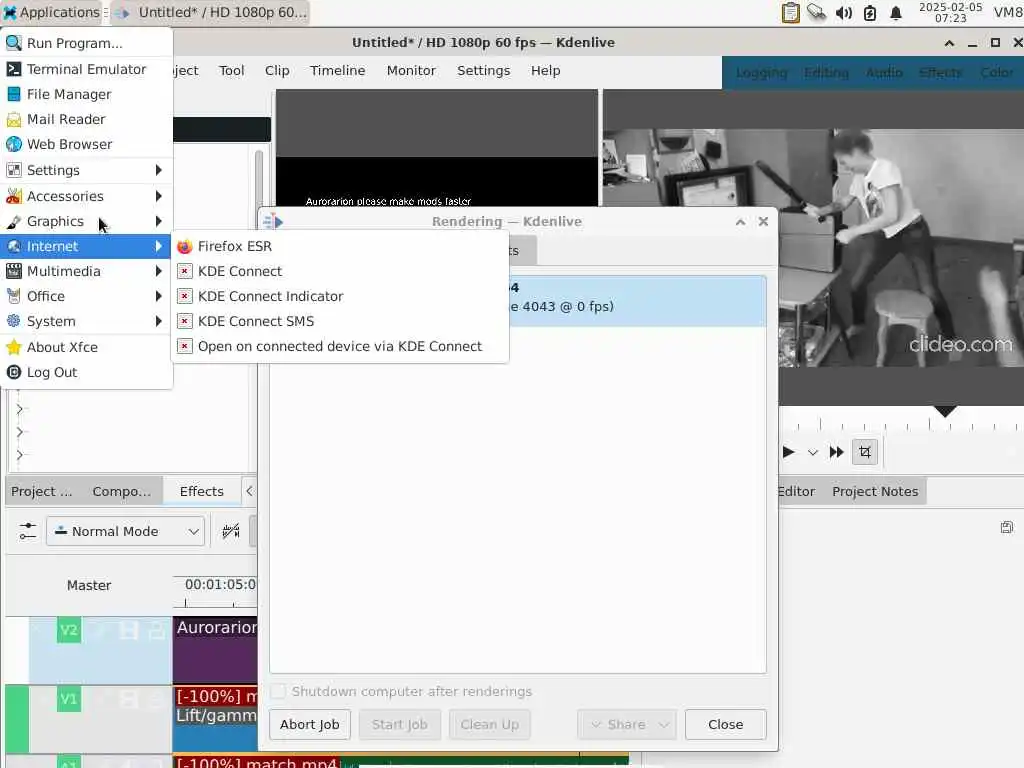Screen dimensions: 1024x768
Task: Open the Normal Mode timeline dropdown
Action: pos(125,532)
